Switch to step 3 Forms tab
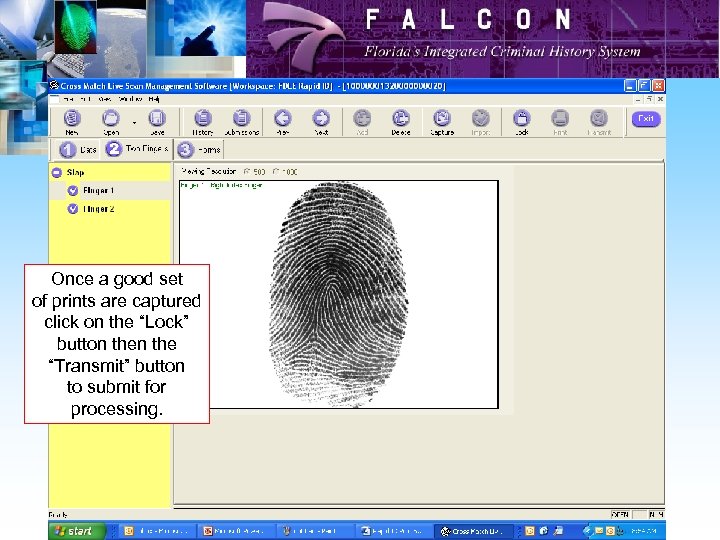 (x=199, y=150)
